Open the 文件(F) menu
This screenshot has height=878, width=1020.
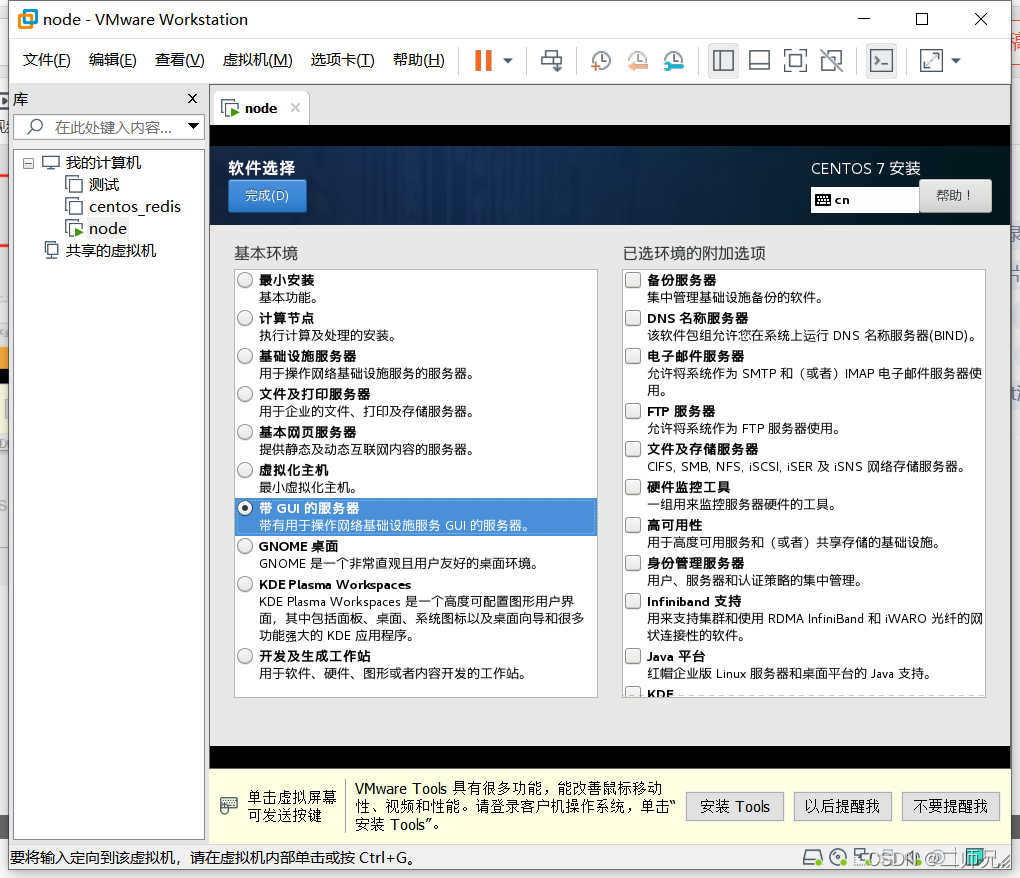47,60
